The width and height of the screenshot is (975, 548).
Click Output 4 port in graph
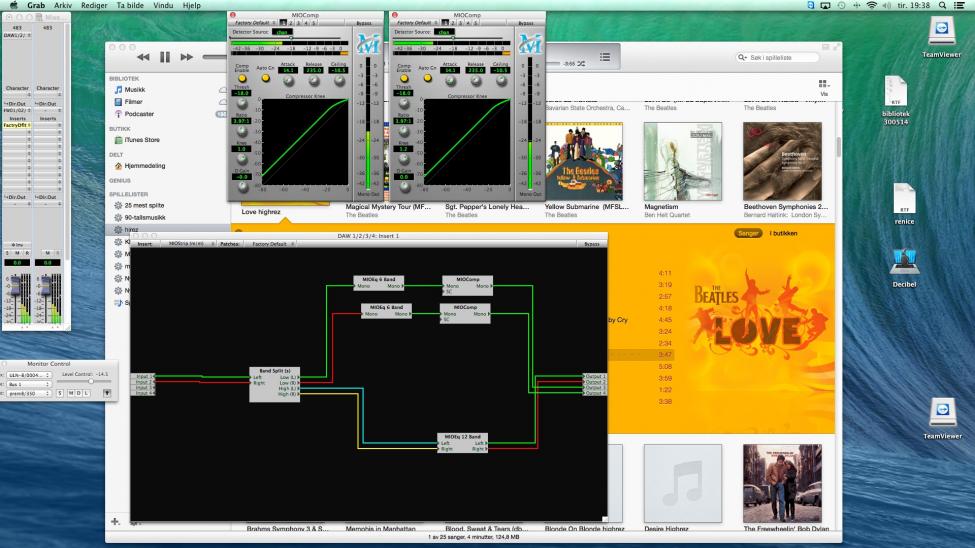point(594,393)
